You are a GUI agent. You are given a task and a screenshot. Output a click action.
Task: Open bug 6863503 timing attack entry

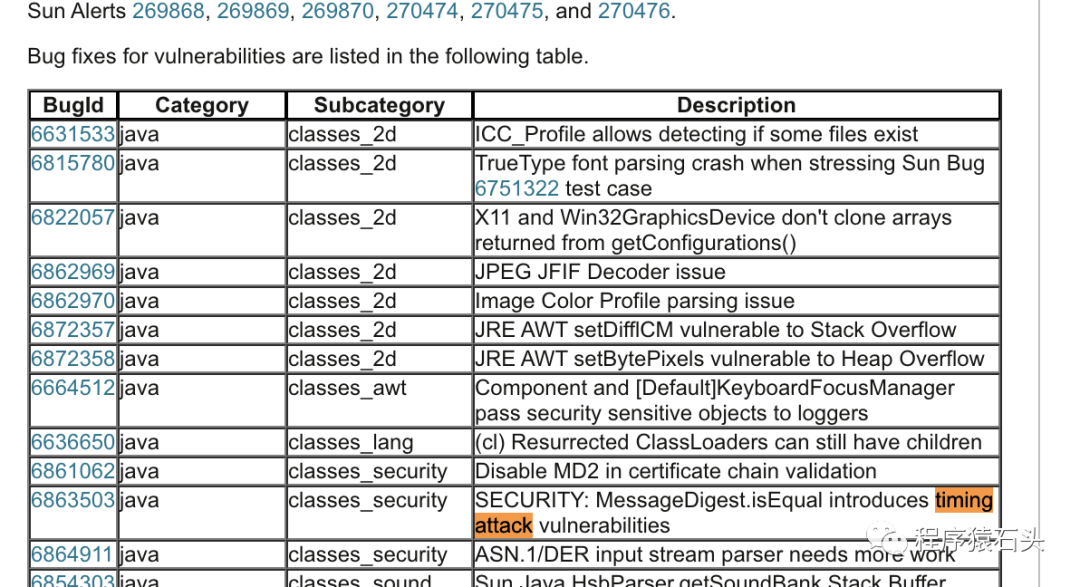coord(73,500)
